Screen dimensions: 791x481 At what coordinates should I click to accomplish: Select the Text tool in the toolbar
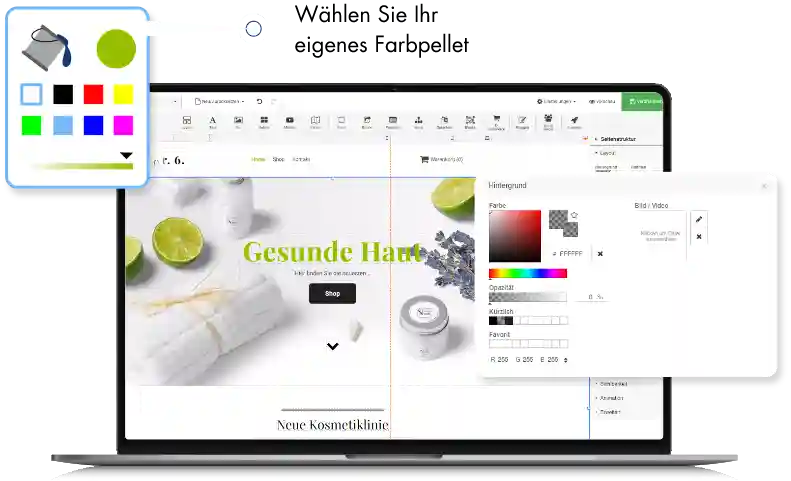(212, 122)
